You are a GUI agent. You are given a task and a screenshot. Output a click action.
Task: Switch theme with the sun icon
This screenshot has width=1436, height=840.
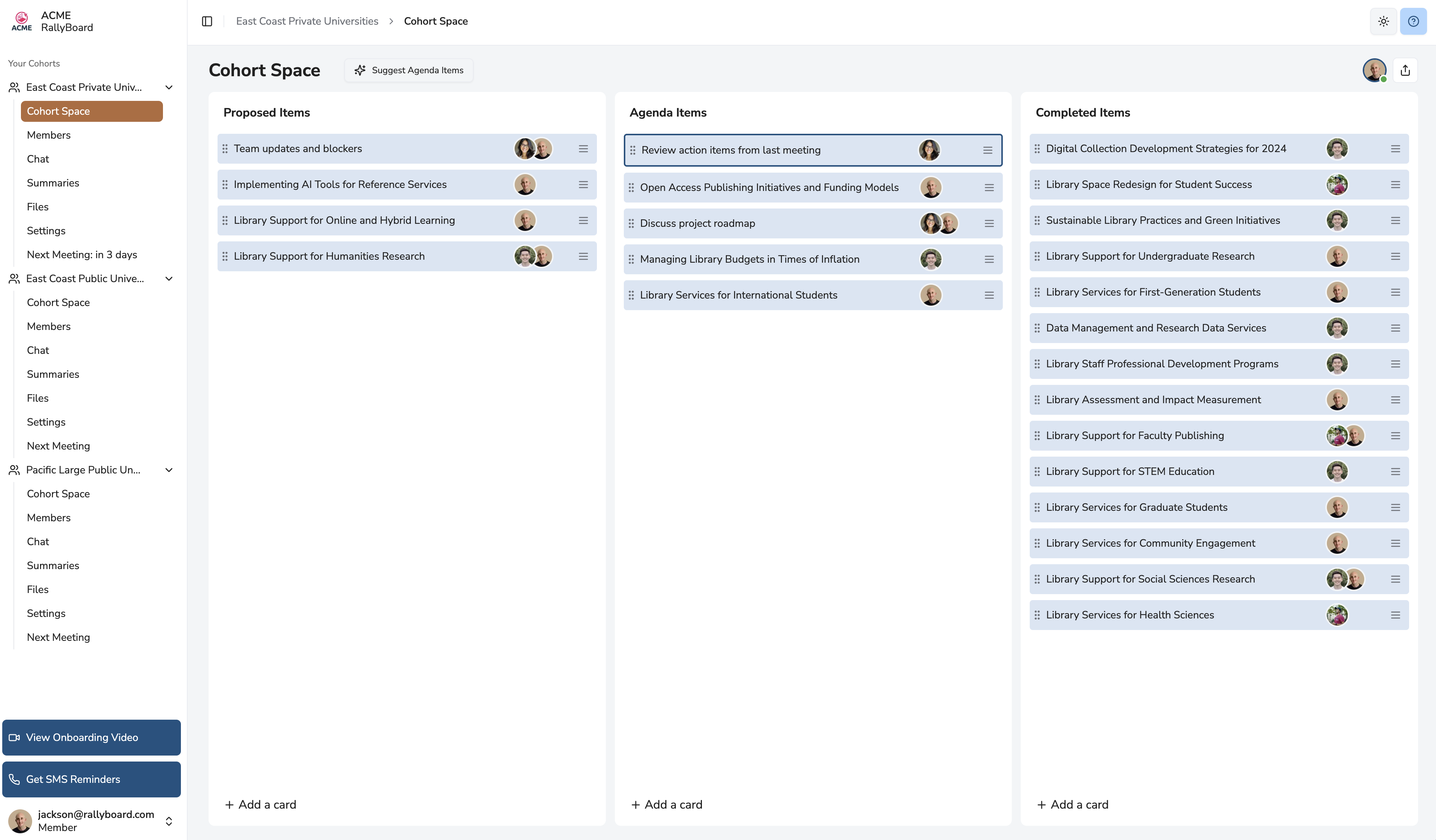(1383, 21)
